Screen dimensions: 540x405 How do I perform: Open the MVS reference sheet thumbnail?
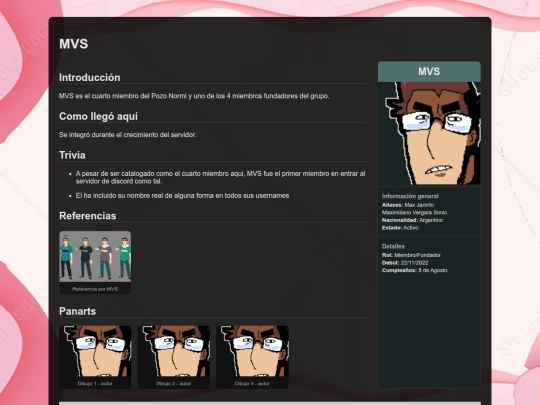coord(95,257)
